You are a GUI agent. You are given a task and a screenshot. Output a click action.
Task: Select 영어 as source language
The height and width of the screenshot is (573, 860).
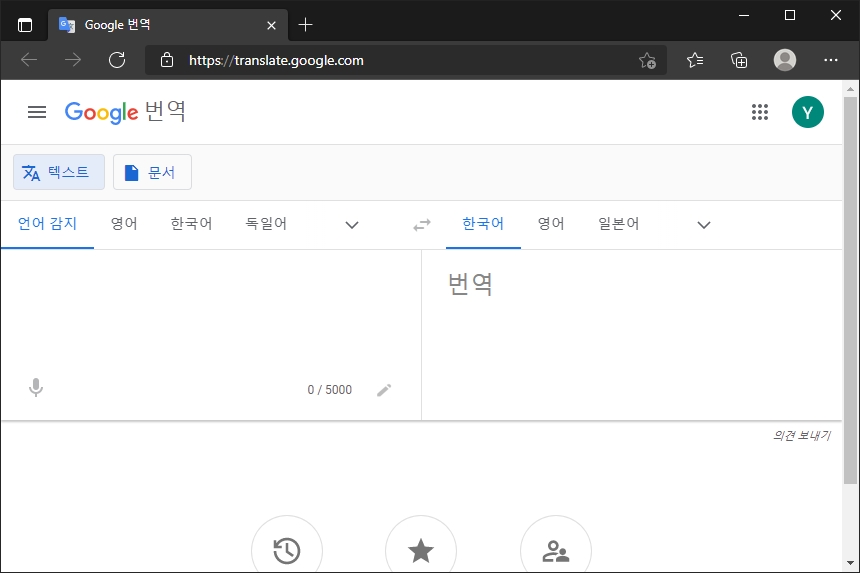(x=124, y=224)
